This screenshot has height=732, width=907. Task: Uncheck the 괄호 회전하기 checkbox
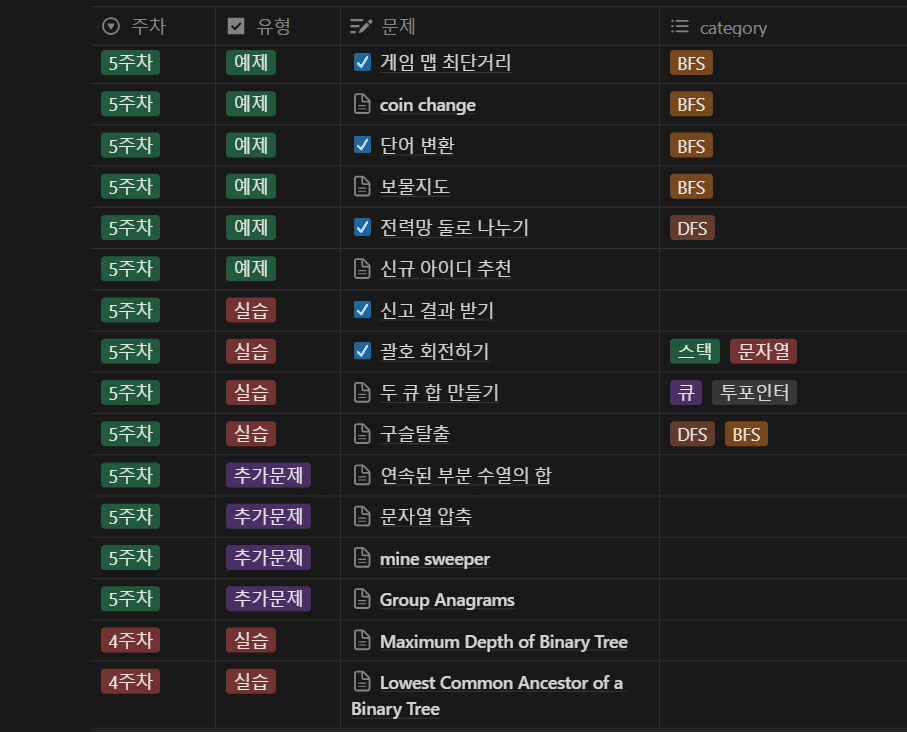[x=362, y=351]
